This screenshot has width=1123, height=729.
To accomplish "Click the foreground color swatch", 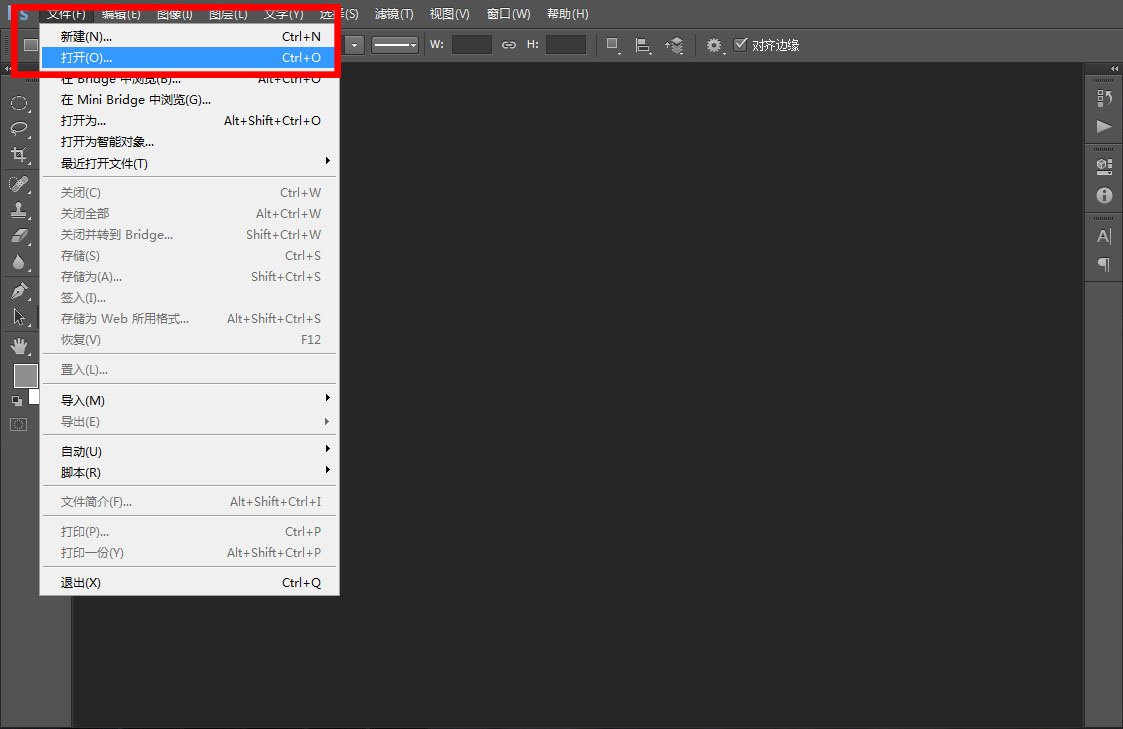I will pyautogui.click(x=25, y=376).
